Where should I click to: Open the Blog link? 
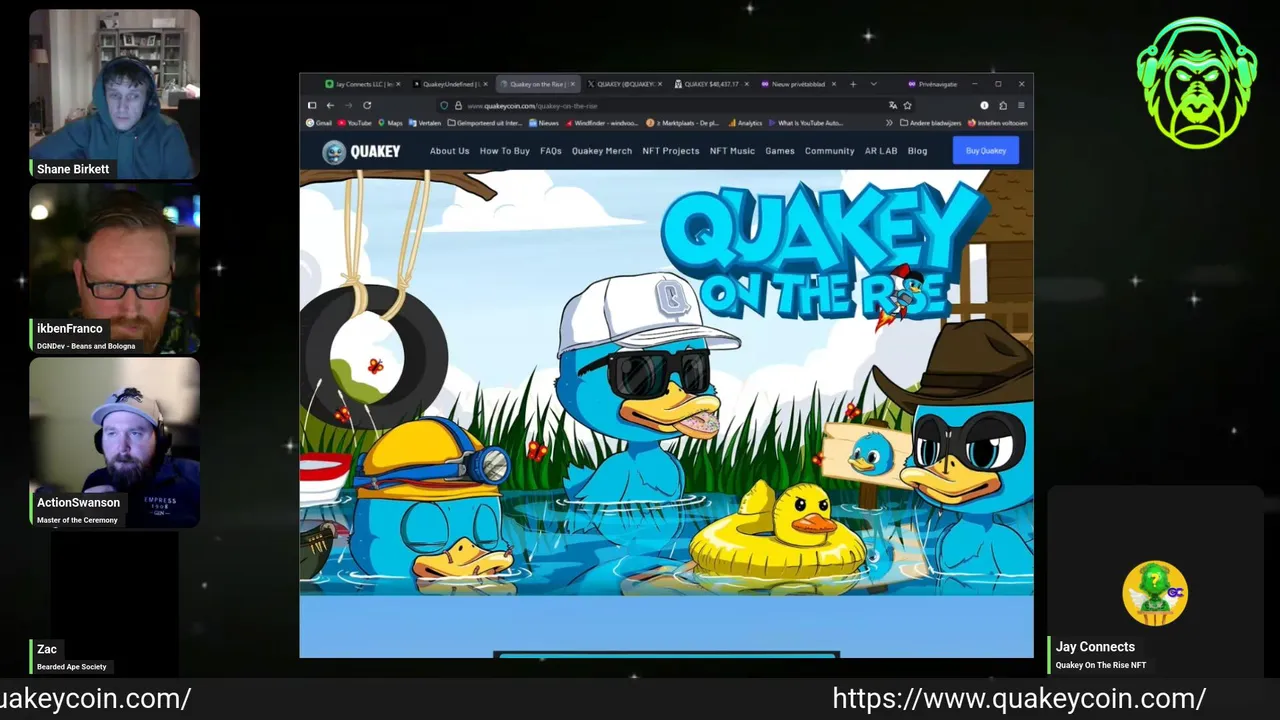918,151
